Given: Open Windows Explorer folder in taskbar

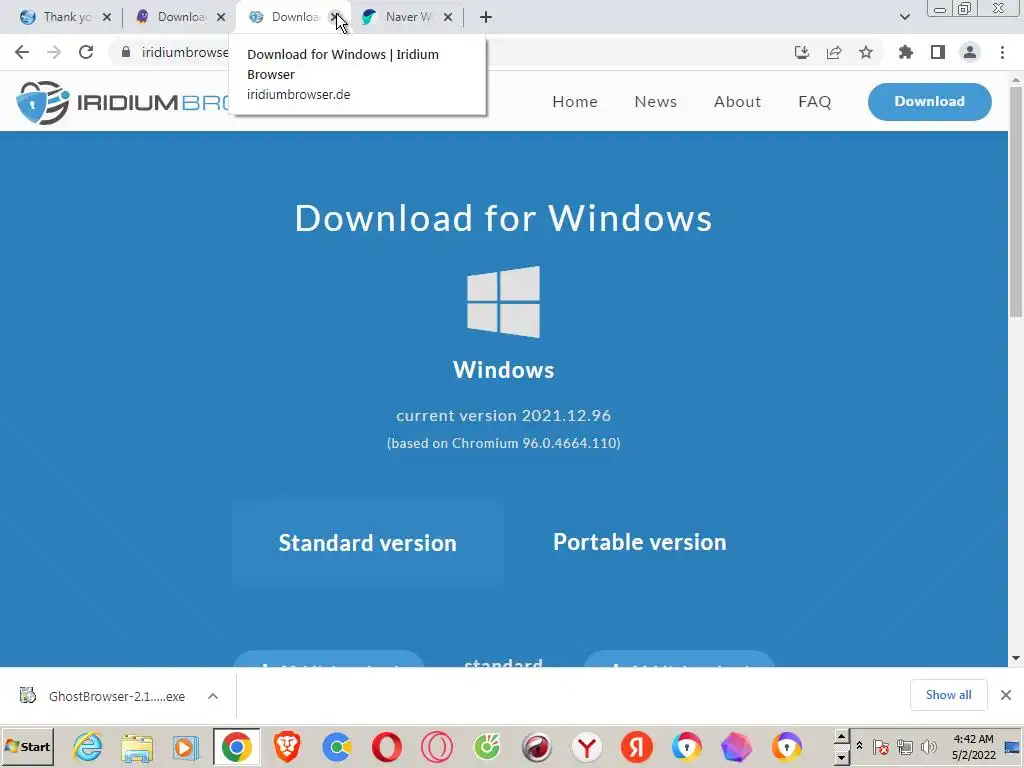Looking at the screenshot, I should [136, 746].
